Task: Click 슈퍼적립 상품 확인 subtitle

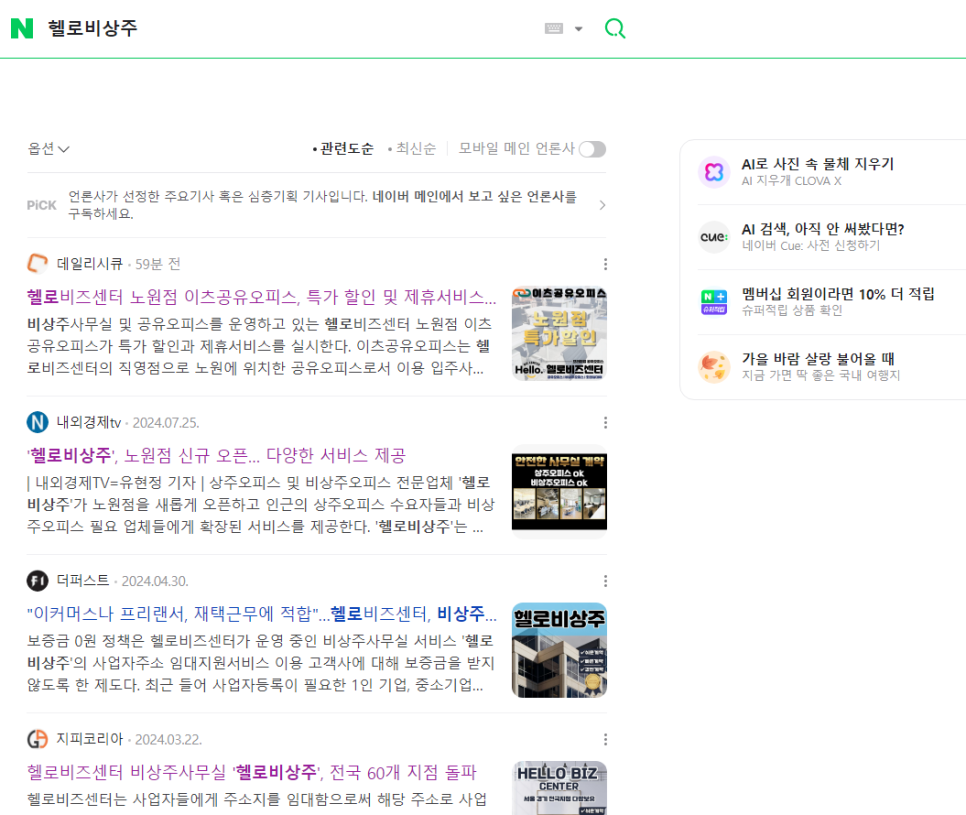Action: pos(792,310)
